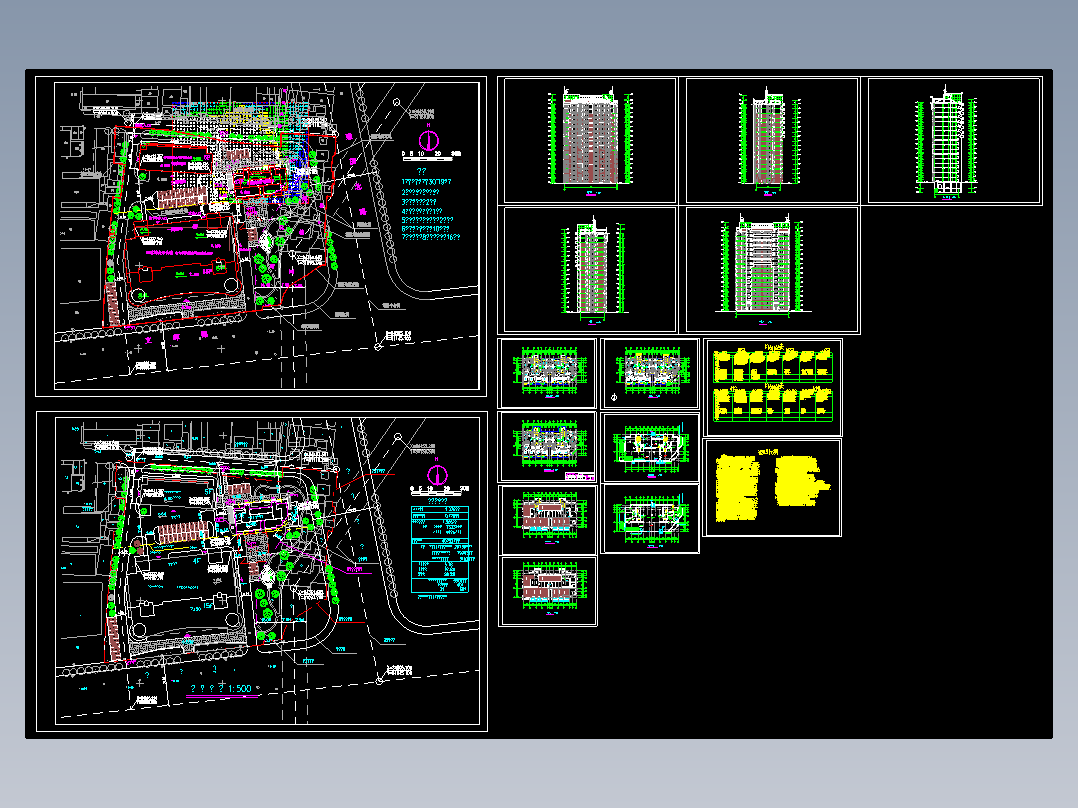Select the yellow text notes sheet

click(773, 488)
